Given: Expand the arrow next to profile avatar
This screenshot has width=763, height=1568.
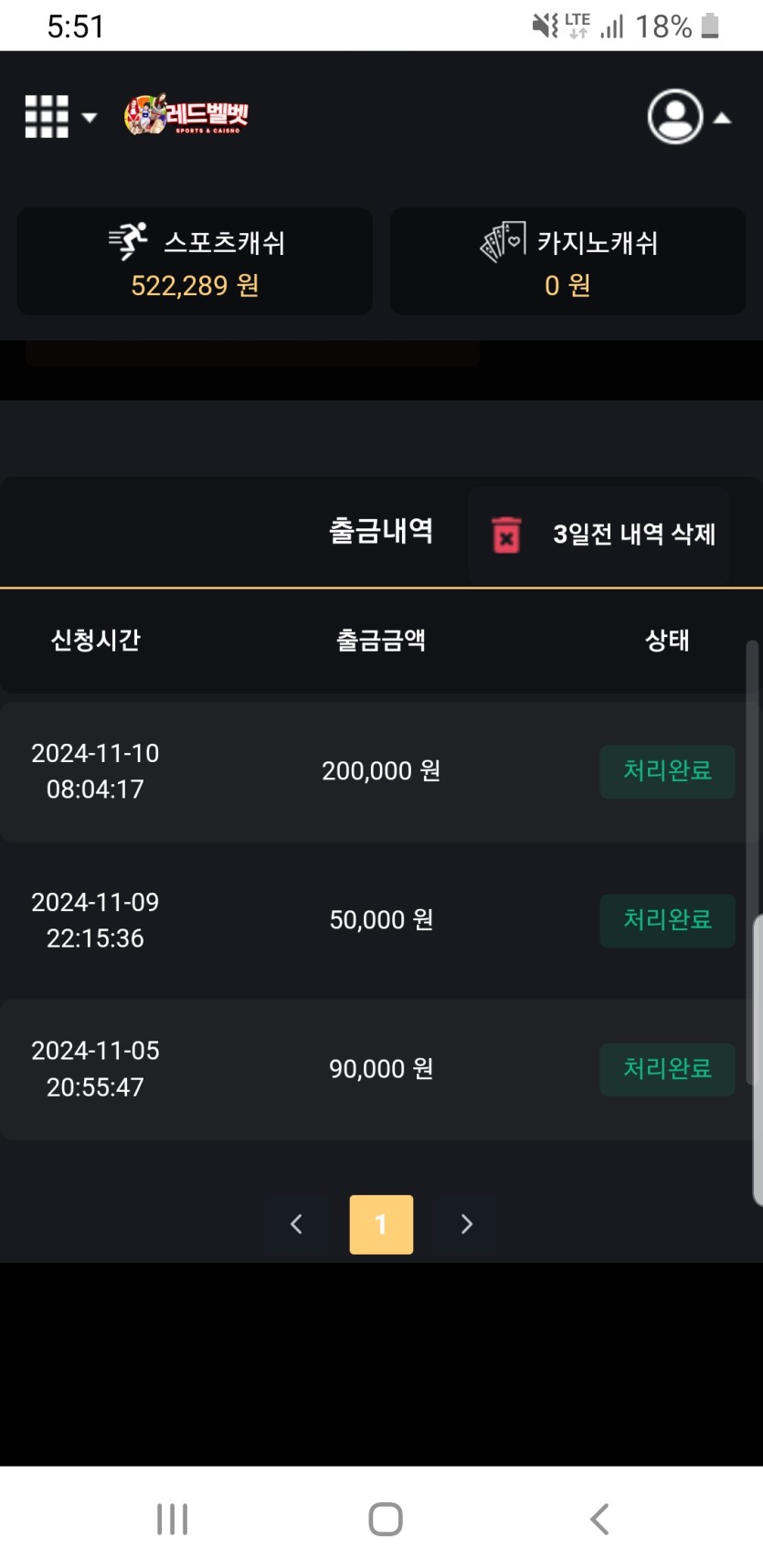Looking at the screenshot, I should tap(722, 117).
